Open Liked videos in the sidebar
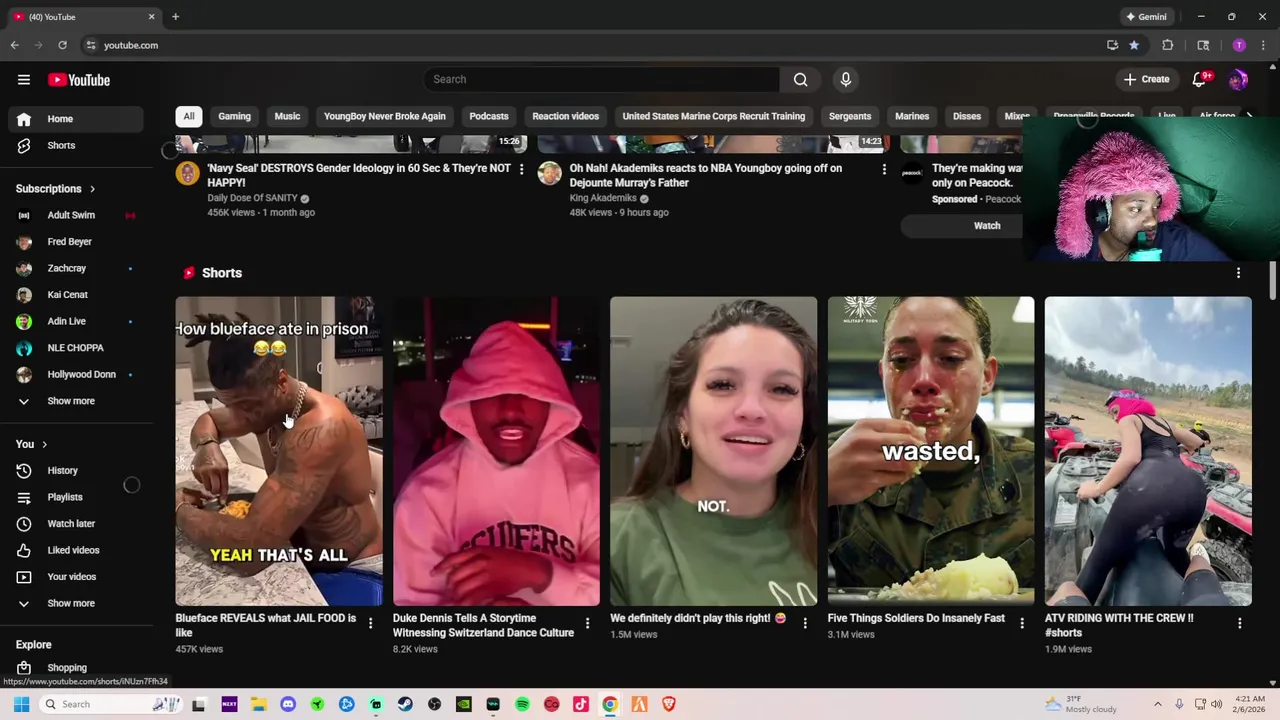Screen dimensions: 1280x720 point(76,550)
